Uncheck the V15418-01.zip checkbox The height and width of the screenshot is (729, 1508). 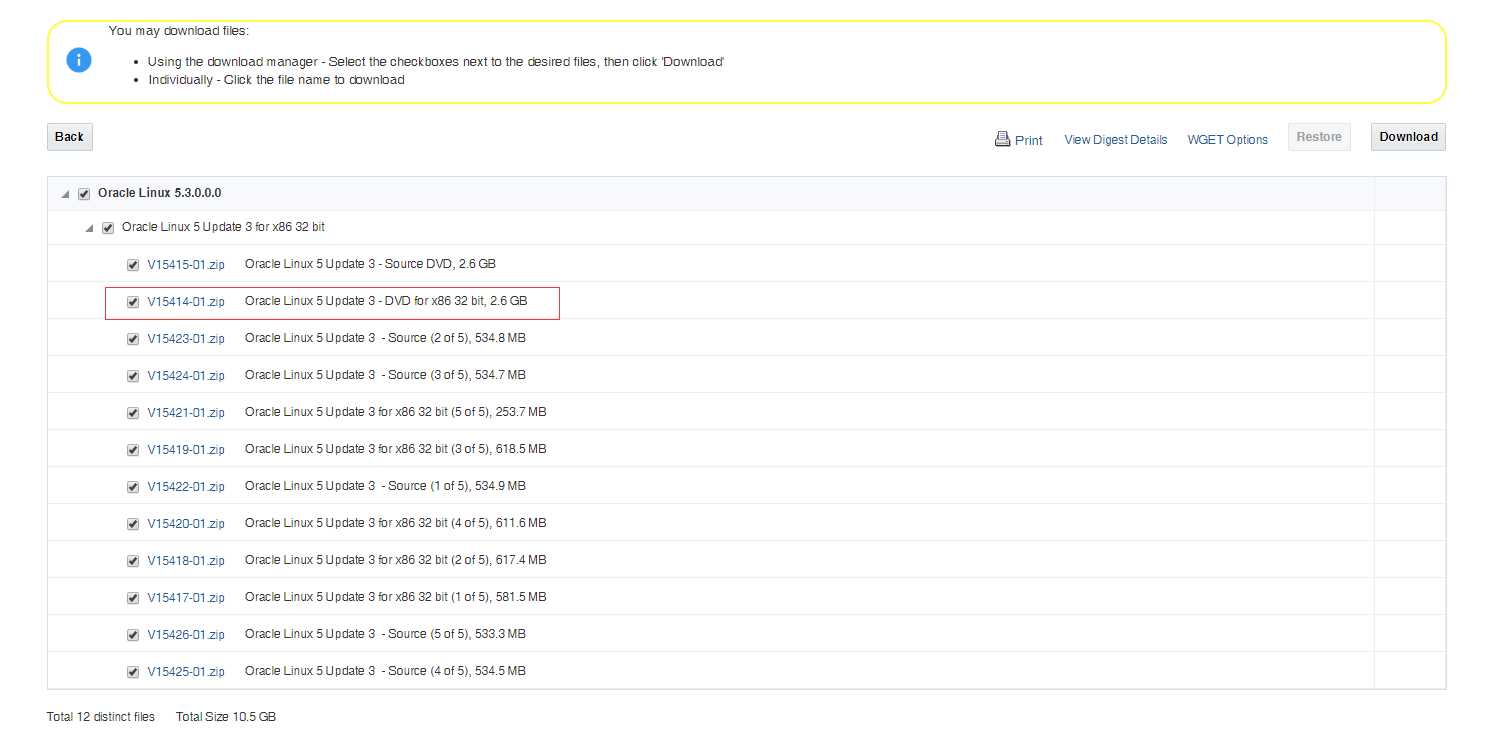(x=133, y=561)
